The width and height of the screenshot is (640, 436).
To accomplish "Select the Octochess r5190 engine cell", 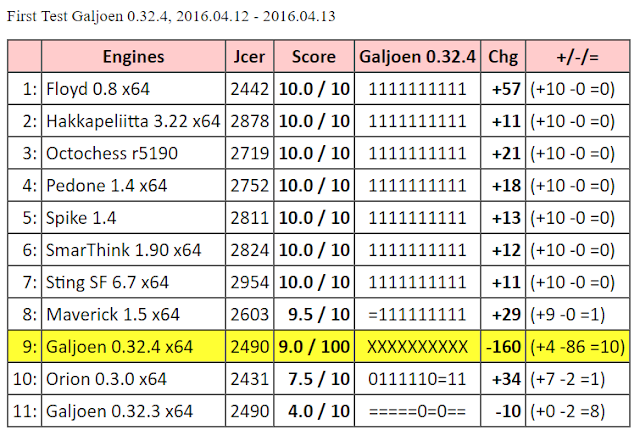I will point(133,153).
